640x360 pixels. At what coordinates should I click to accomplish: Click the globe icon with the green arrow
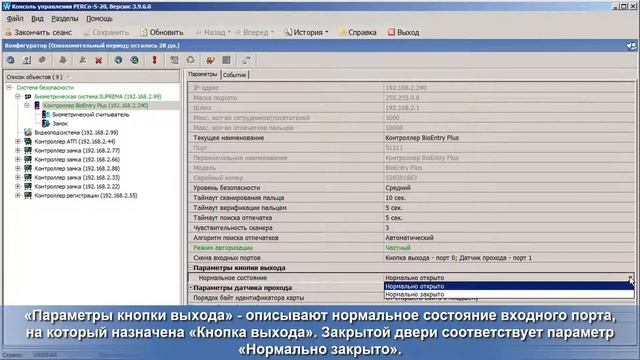tap(134, 60)
